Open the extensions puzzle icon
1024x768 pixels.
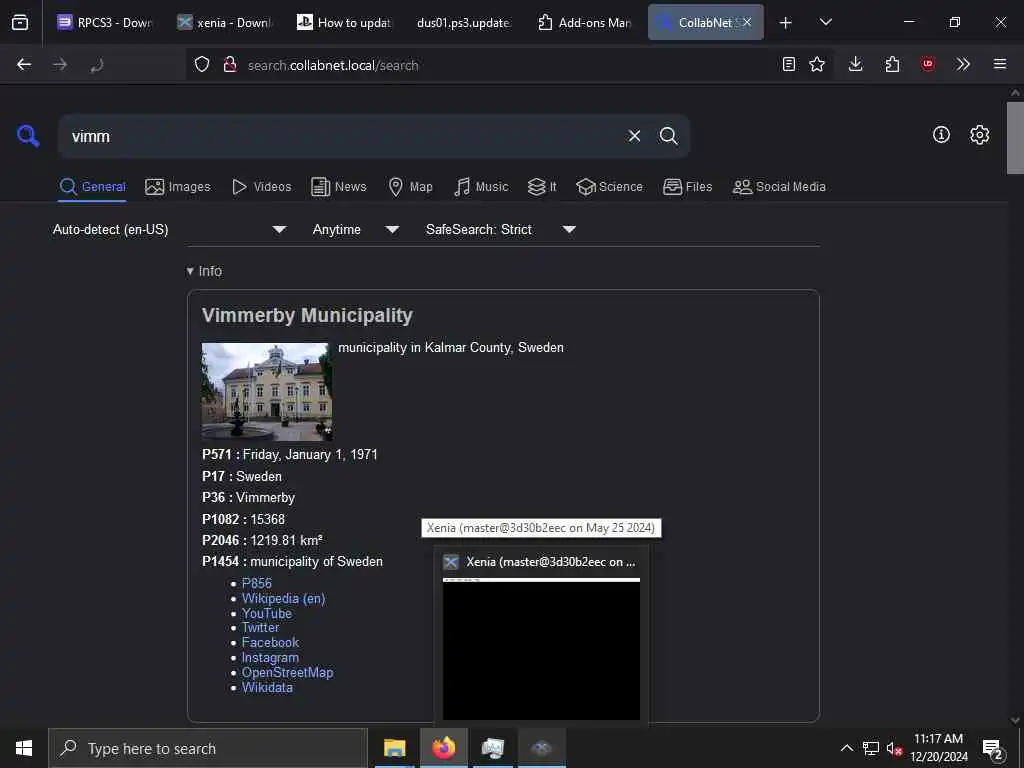coord(892,64)
